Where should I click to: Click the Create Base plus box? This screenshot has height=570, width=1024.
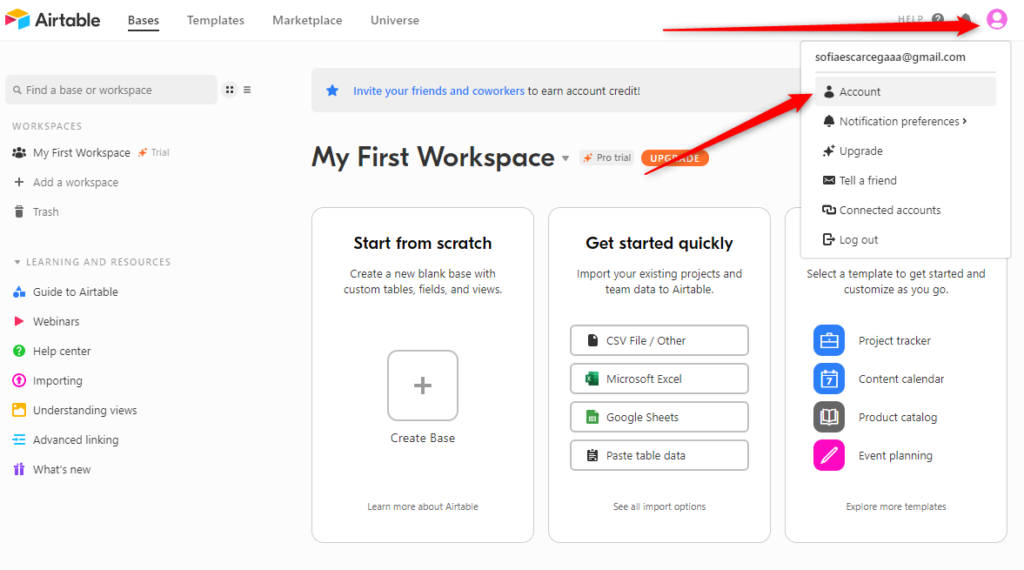pos(423,385)
